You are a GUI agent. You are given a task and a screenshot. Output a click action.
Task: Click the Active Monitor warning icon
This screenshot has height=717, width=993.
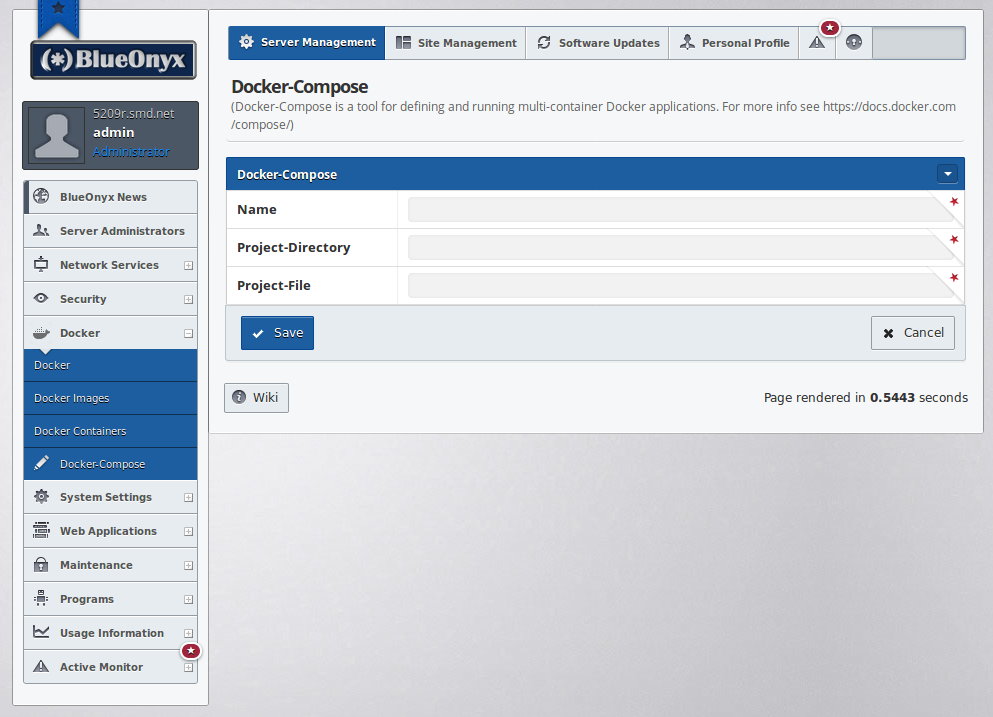click(x=41, y=666)
